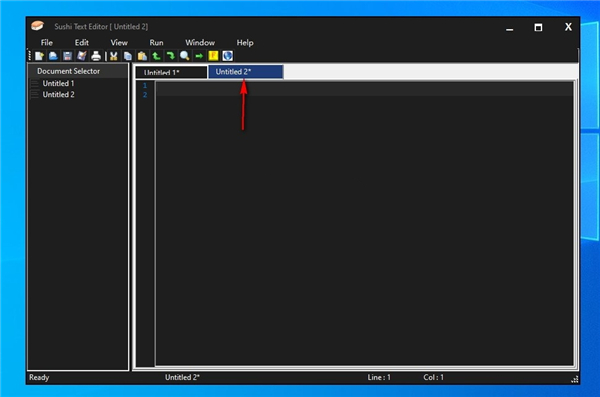Open the File menu
This screenshot has height=397, width=600.
[47, 42]
